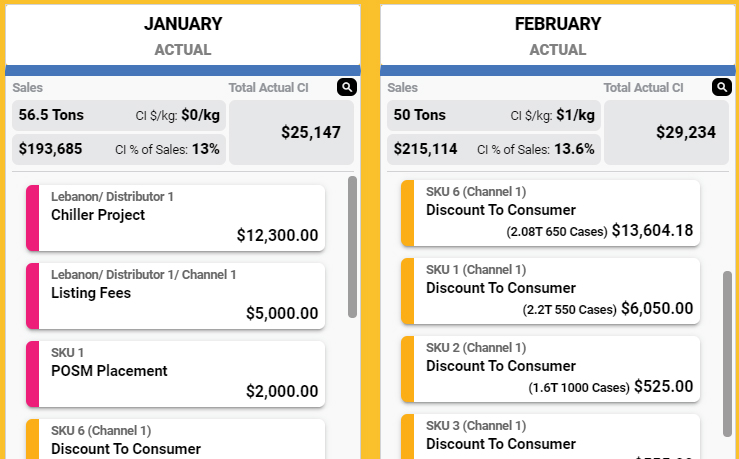
Task: Click the orange tag on February SKU 6 card
Action: coord(407,211)
